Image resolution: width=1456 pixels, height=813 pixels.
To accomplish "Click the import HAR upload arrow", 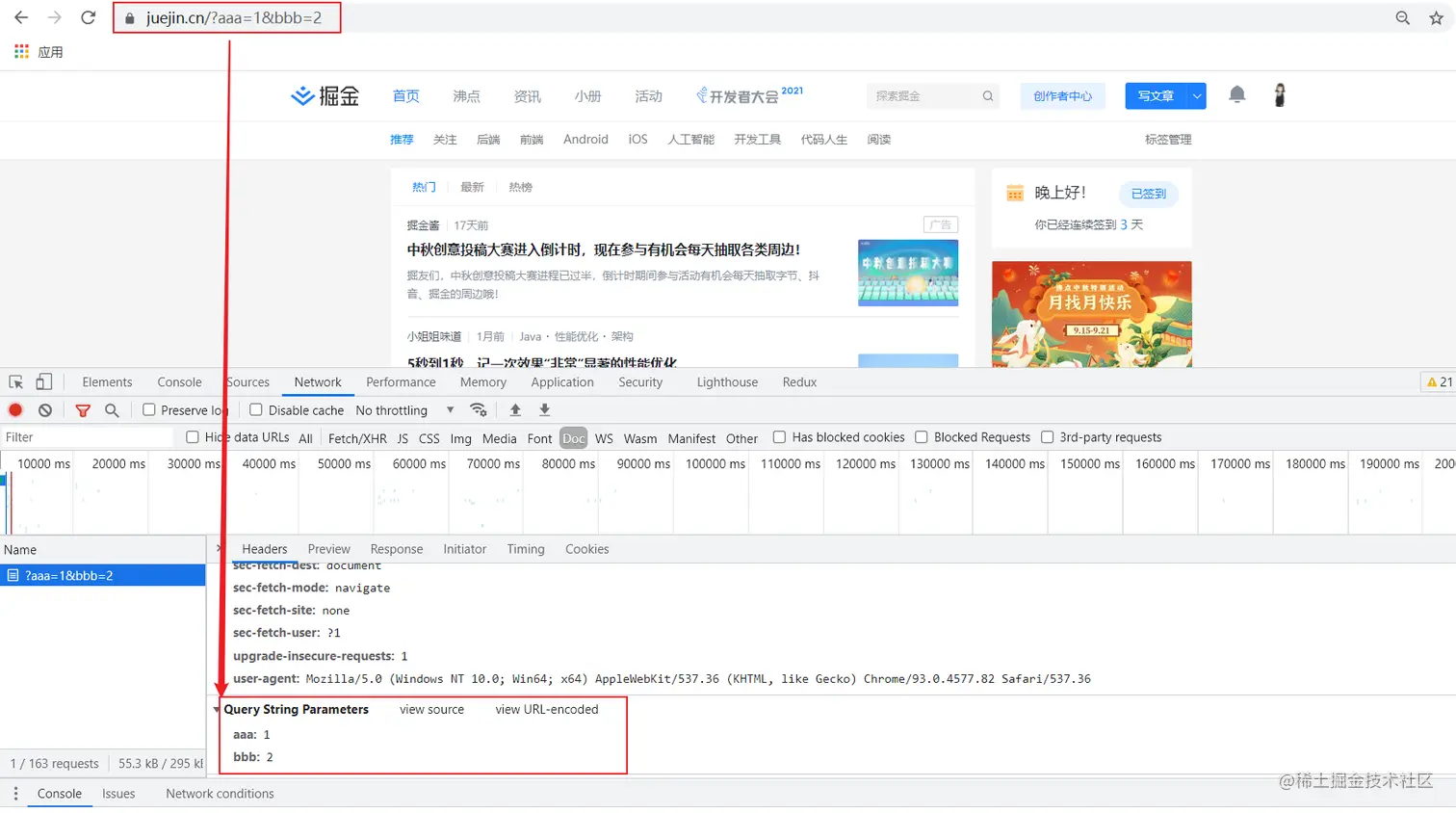I will [x=515, y=410].
